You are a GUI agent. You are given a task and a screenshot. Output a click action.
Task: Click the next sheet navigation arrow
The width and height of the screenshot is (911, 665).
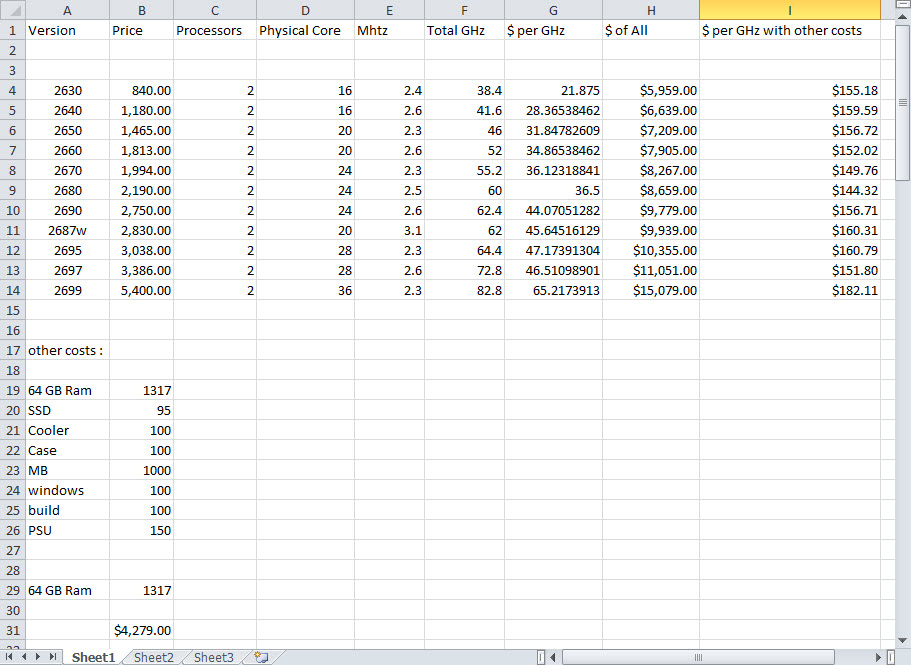tap(39, 657)
